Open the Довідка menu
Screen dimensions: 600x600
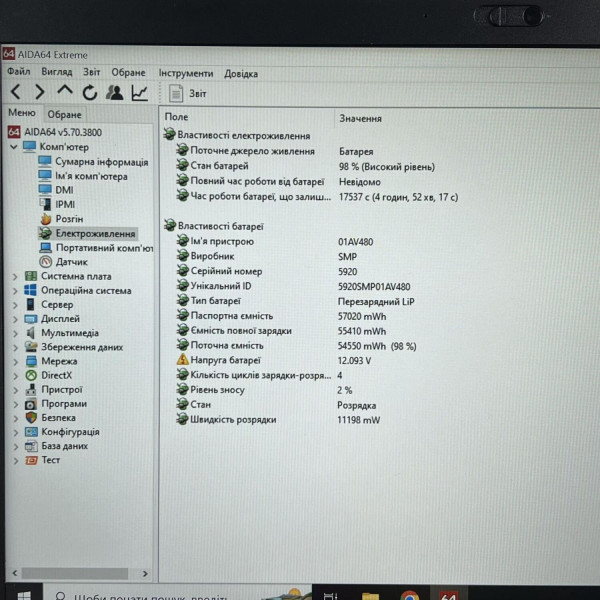(241, 73)
